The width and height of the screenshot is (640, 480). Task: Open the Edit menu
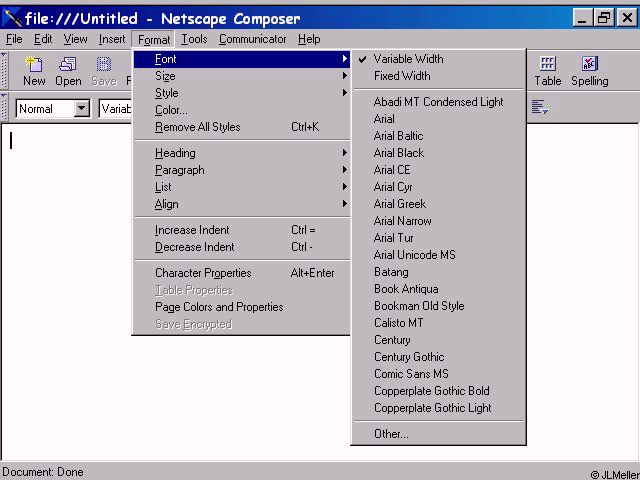coord(43,39)
